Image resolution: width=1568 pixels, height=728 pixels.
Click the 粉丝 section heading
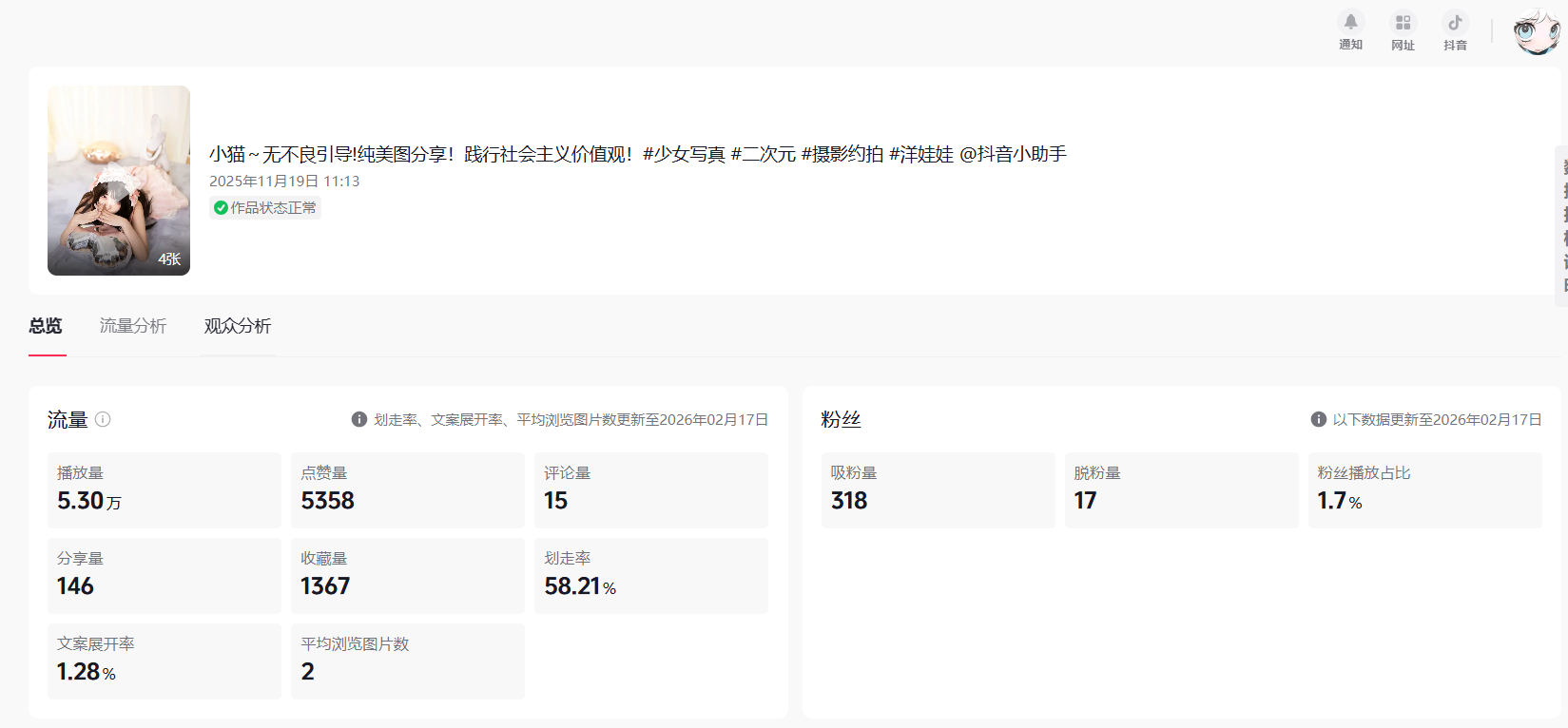842,419
